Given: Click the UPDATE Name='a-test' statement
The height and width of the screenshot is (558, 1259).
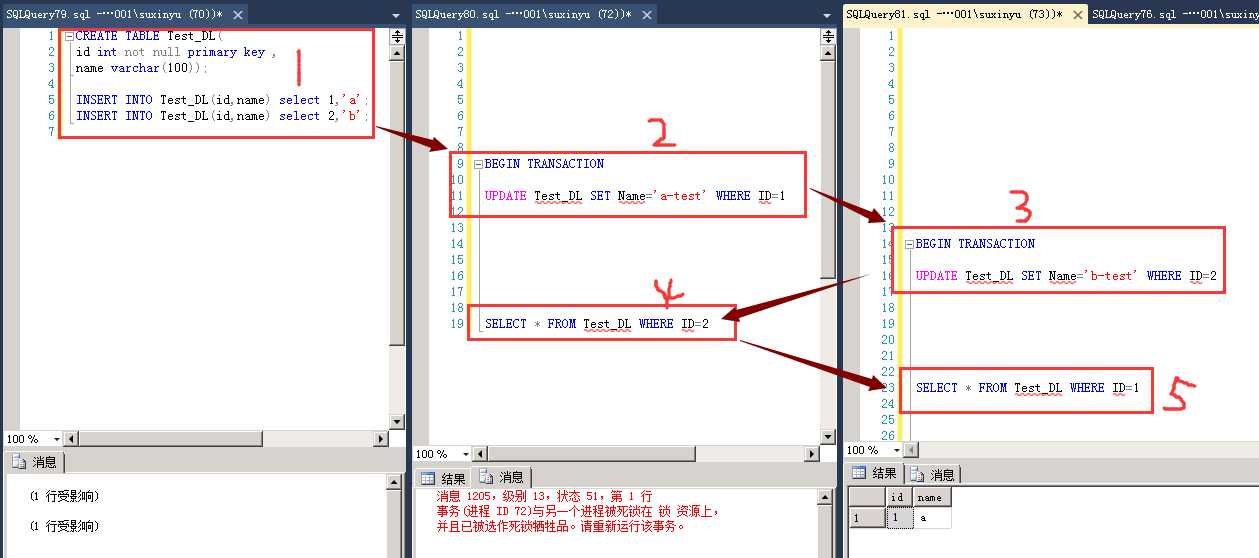Looking at the screenshot, I should coord(635,196).
